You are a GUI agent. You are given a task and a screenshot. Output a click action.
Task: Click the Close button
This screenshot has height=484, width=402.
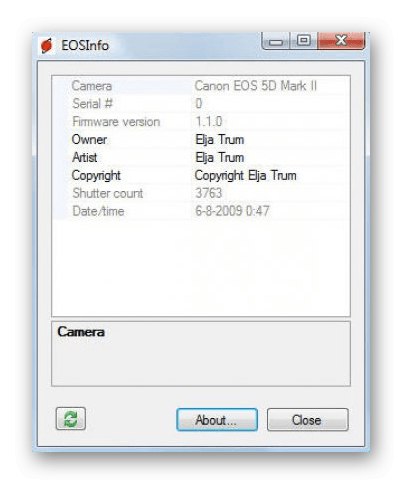point(308,420)
